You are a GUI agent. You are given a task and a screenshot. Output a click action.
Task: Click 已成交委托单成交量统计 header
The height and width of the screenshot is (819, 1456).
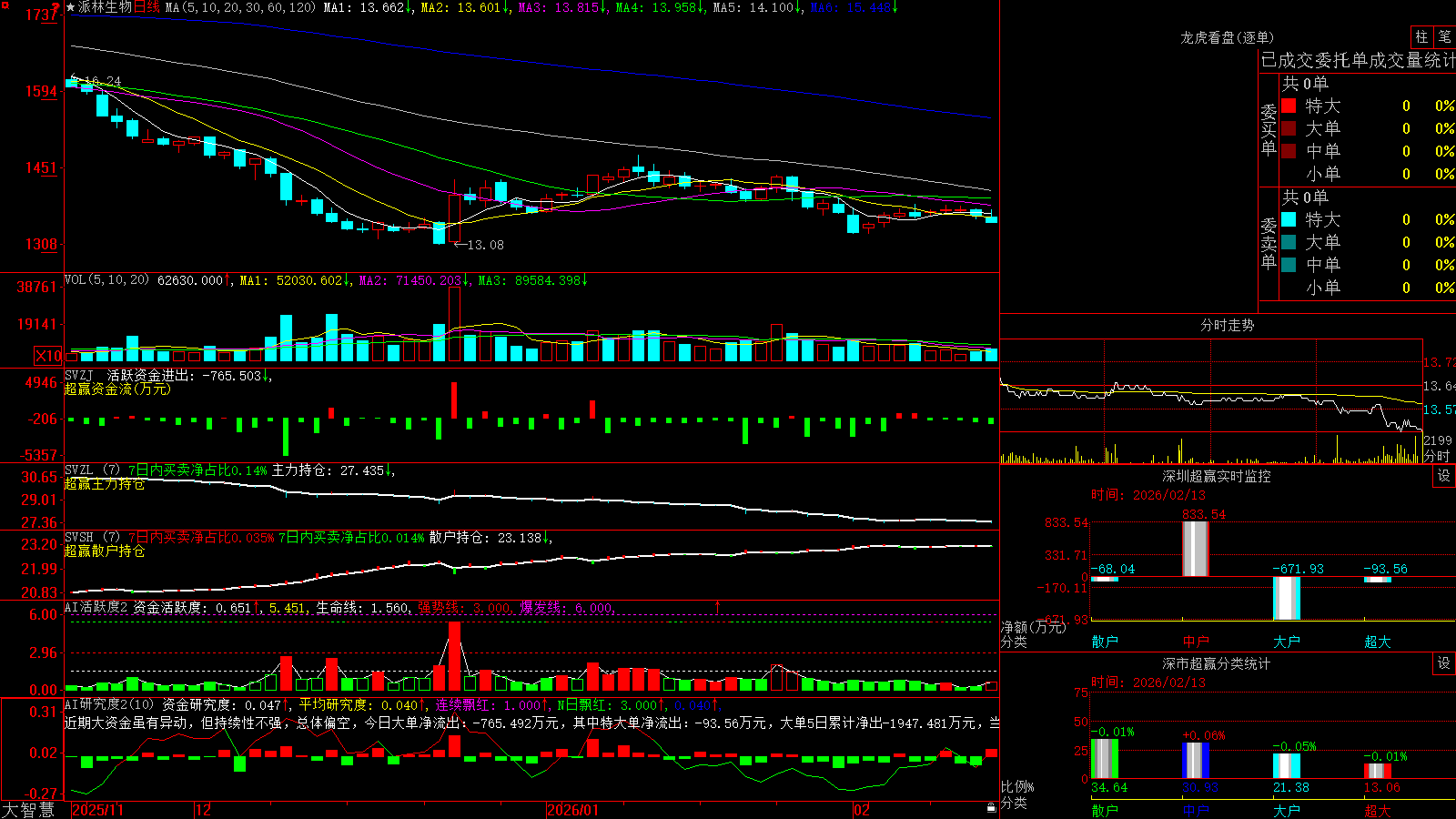click(1358, 60)
